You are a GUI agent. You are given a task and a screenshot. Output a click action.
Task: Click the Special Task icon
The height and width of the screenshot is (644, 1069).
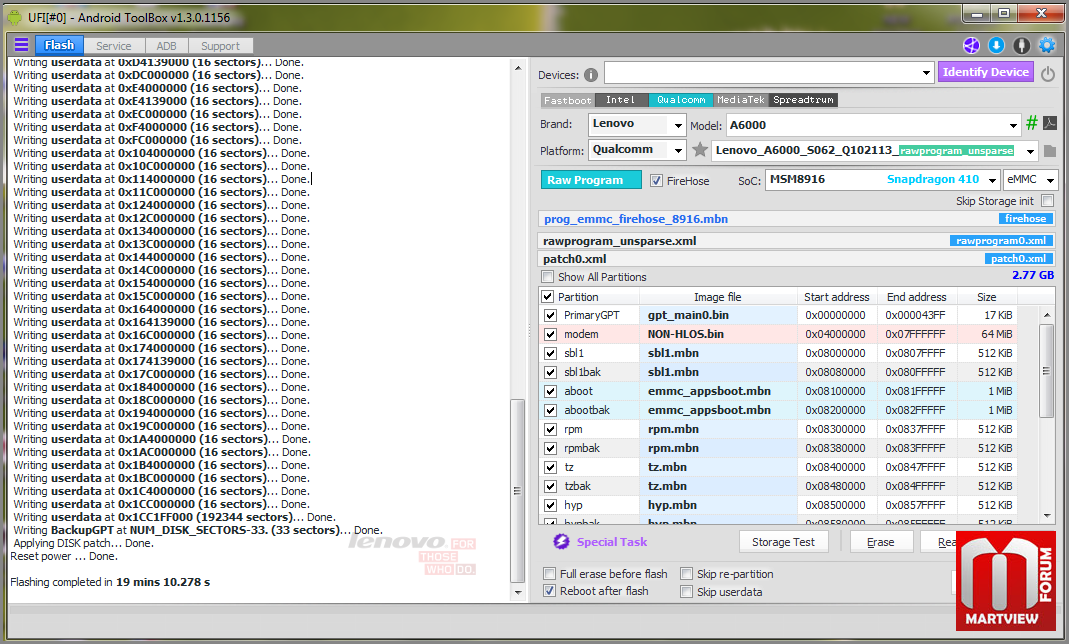pos(561,541)
